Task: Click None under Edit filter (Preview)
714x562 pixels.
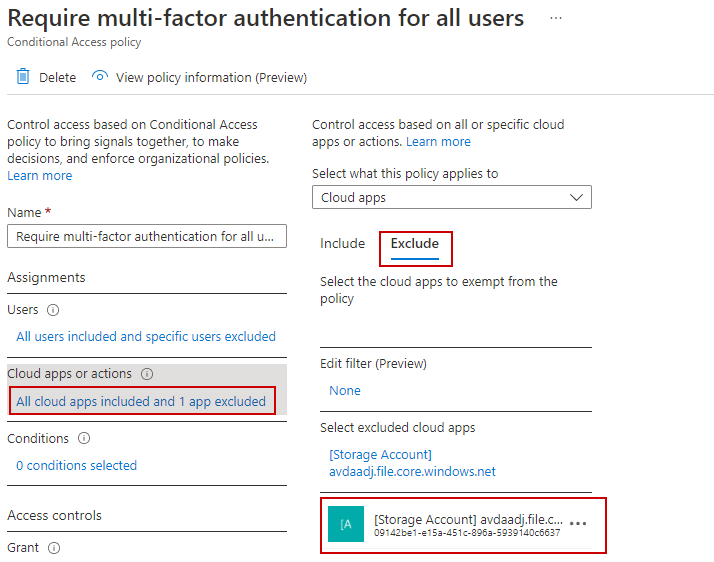Action: (345, 391)
